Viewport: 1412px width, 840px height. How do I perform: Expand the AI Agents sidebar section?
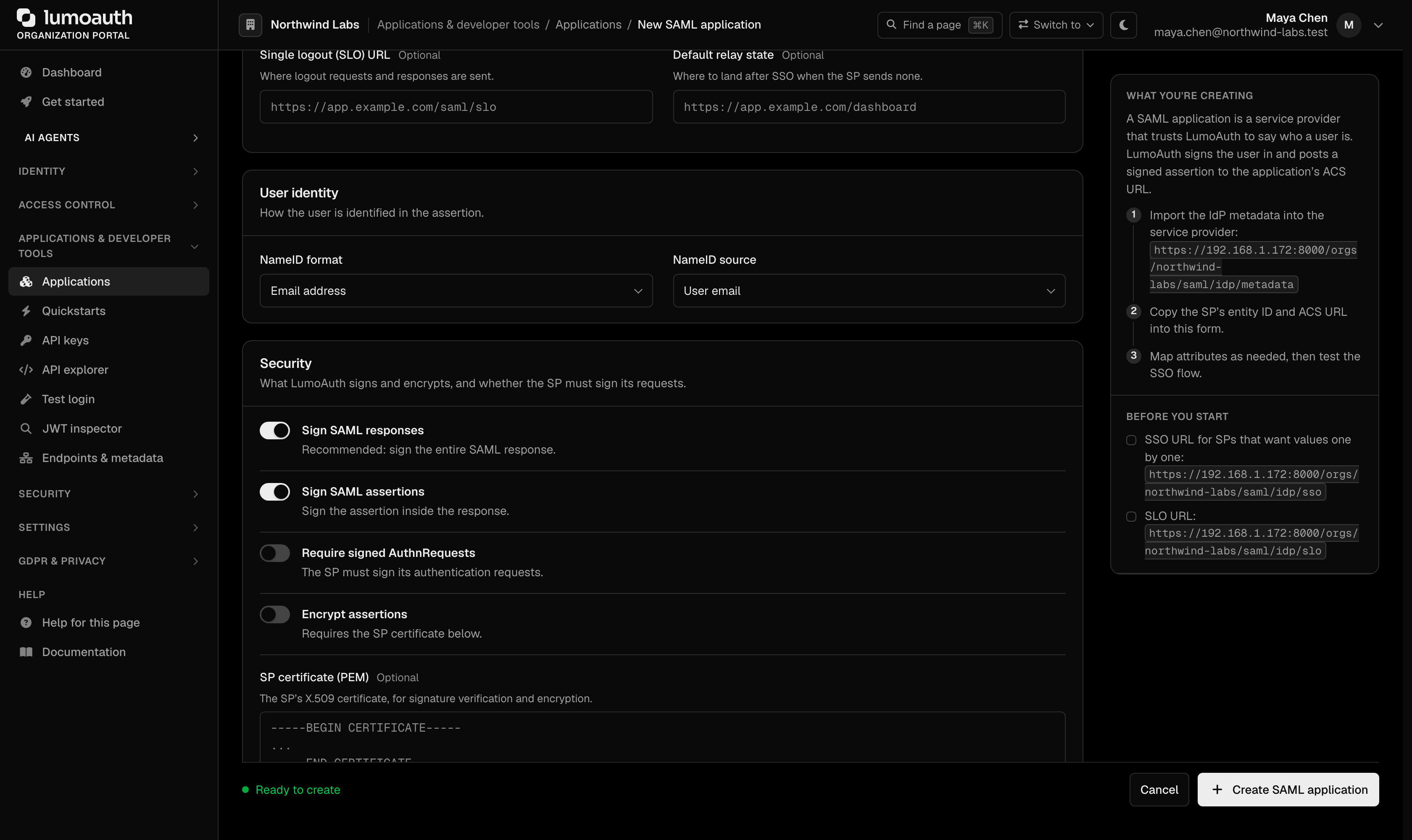coord(109,137)
